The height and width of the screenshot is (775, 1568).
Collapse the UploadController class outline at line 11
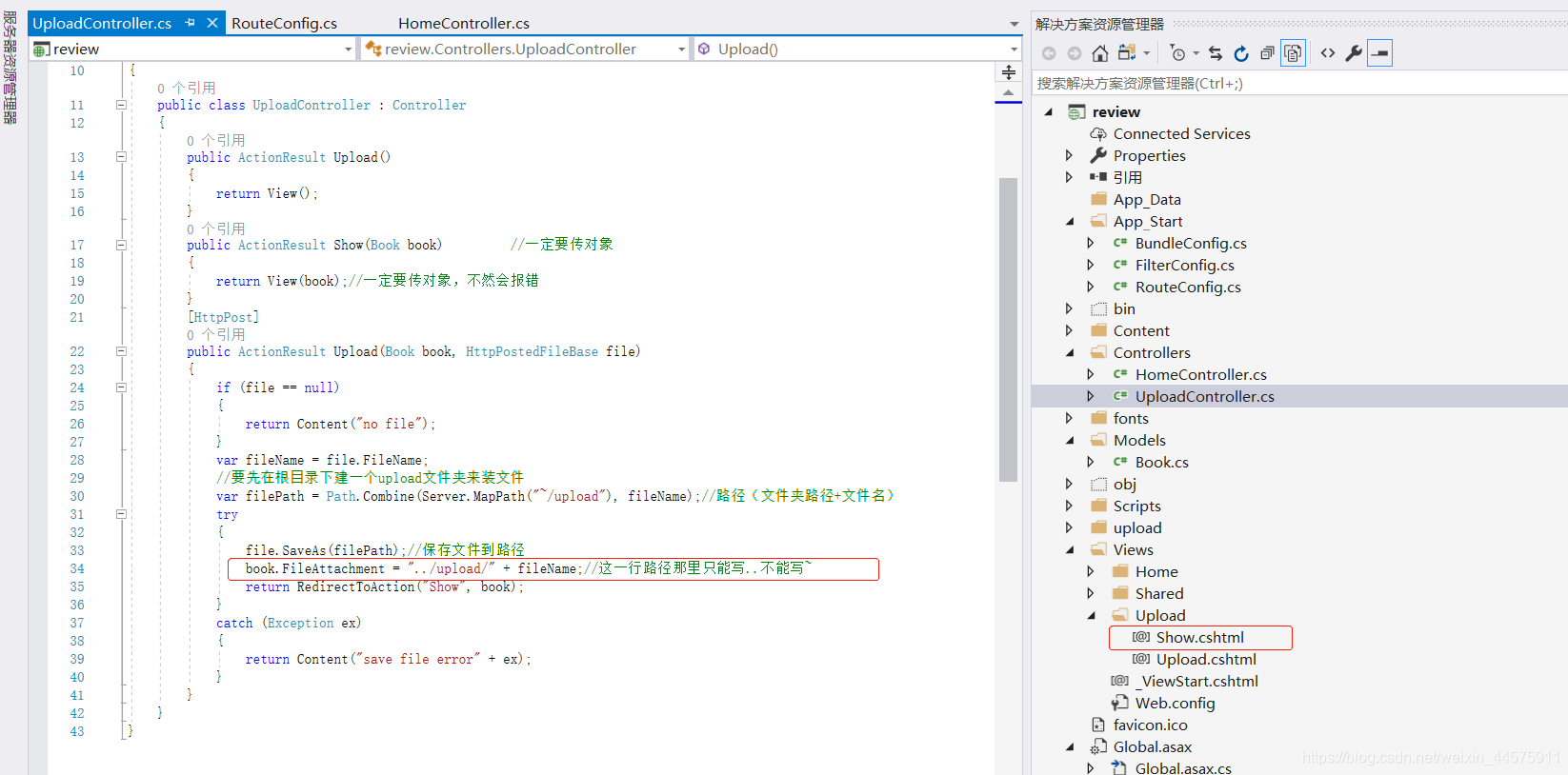pyautogui.click(x=121, y=105)
